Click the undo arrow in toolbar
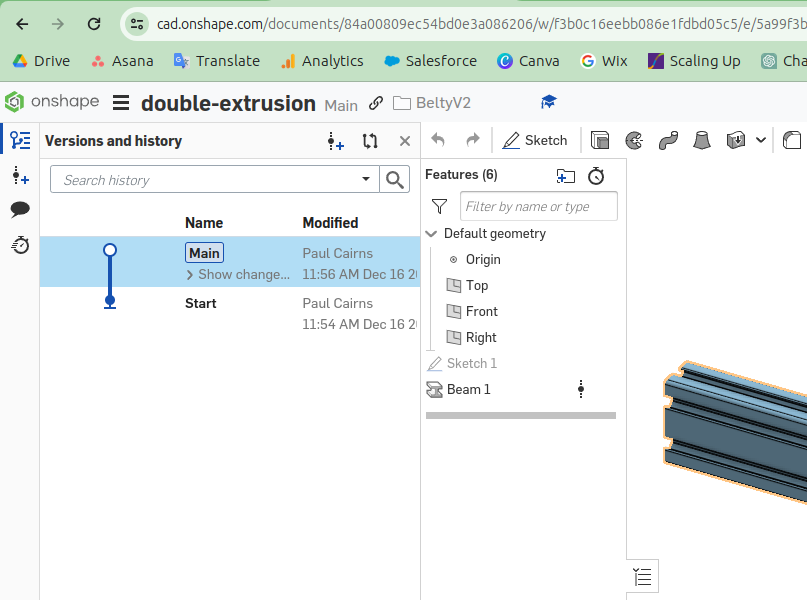807x600 pixels. click(x=438, y=140)
